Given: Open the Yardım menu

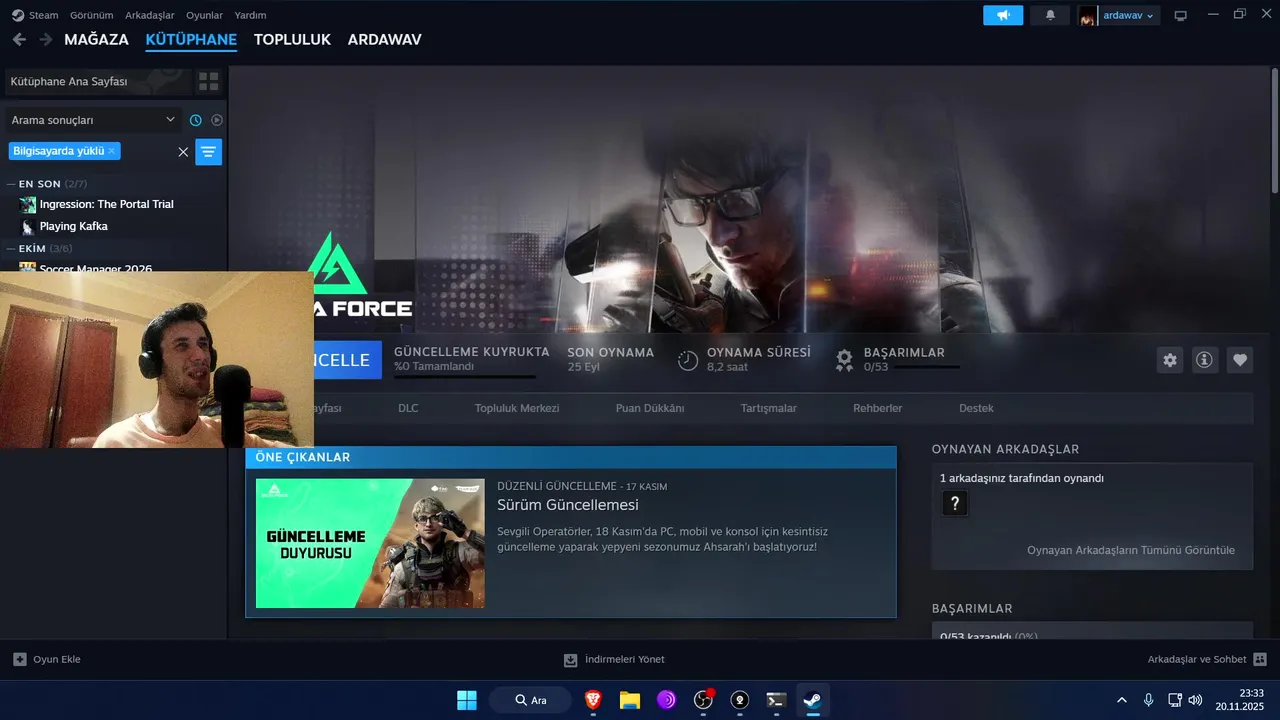Looking at the screenshot, I should pyautogui.click(x=250, y=15).
